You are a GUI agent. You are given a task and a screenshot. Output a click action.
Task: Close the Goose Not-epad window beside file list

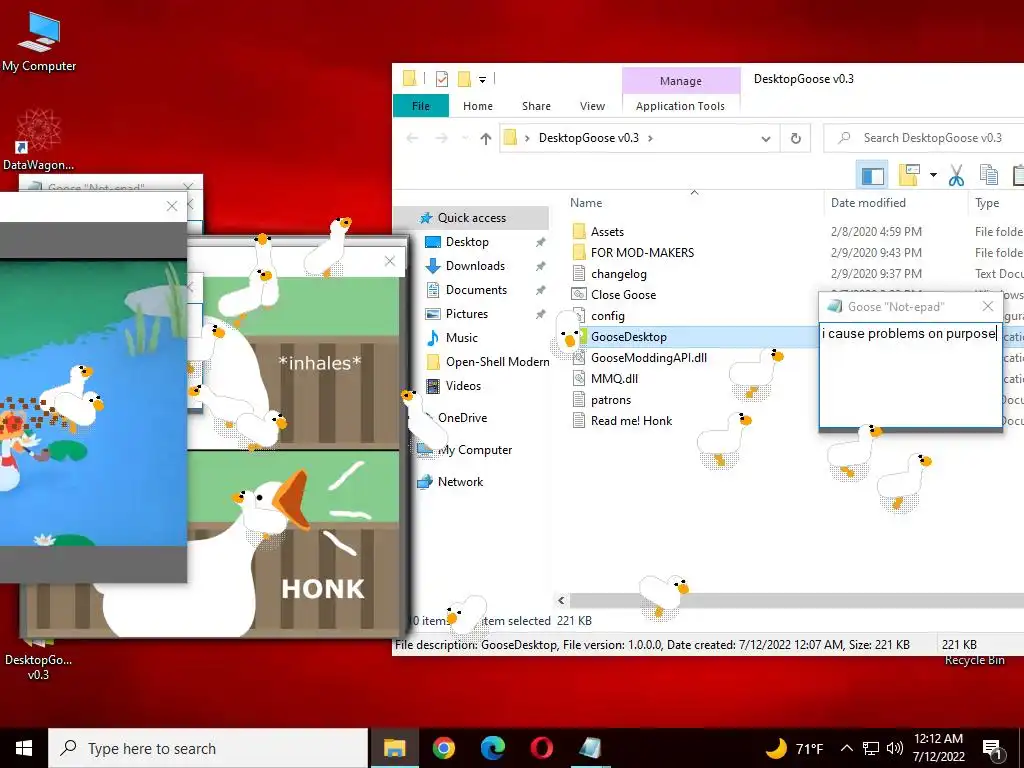tap(987, 306)
